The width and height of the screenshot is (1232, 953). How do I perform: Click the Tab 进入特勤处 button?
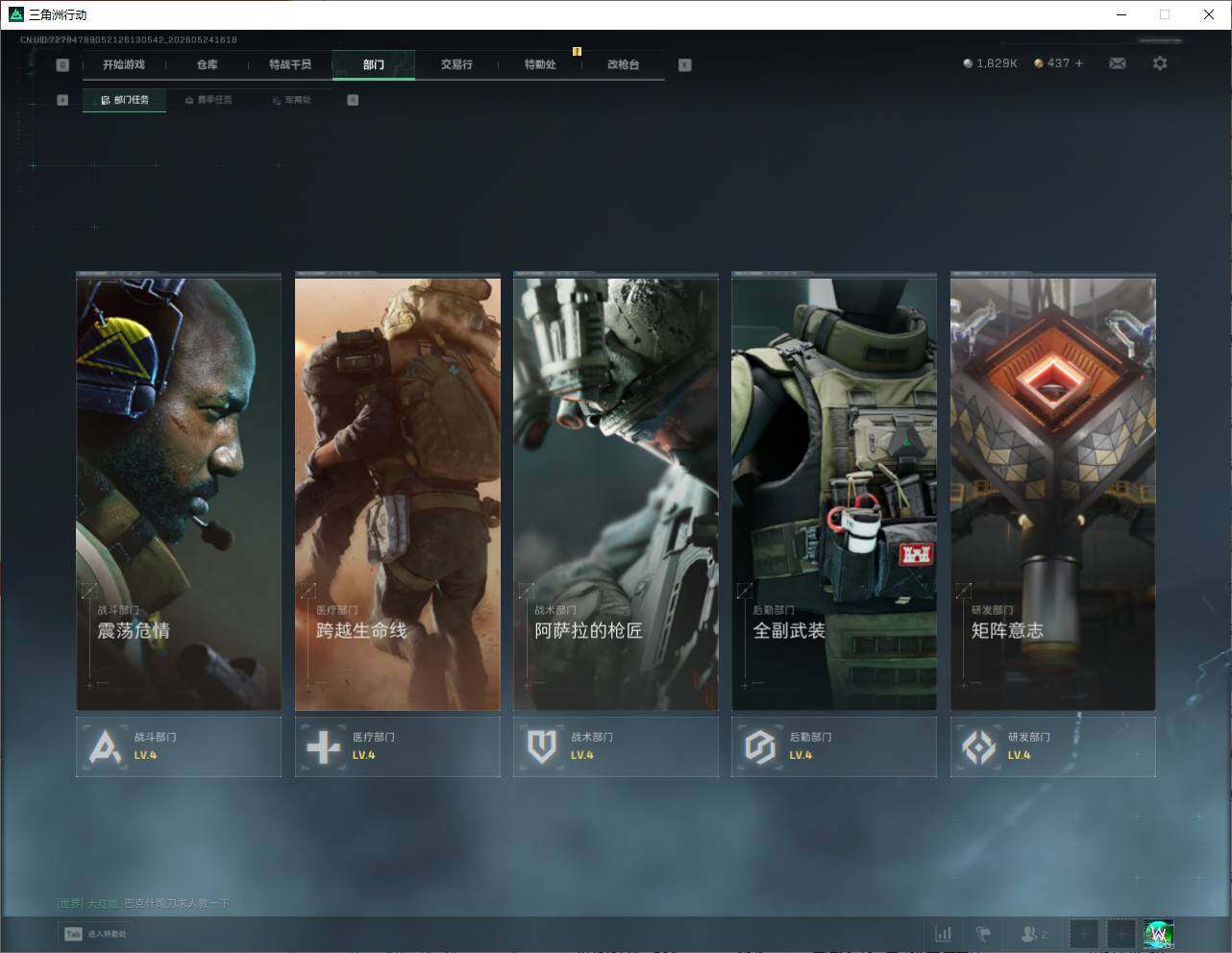pos(95,934)
